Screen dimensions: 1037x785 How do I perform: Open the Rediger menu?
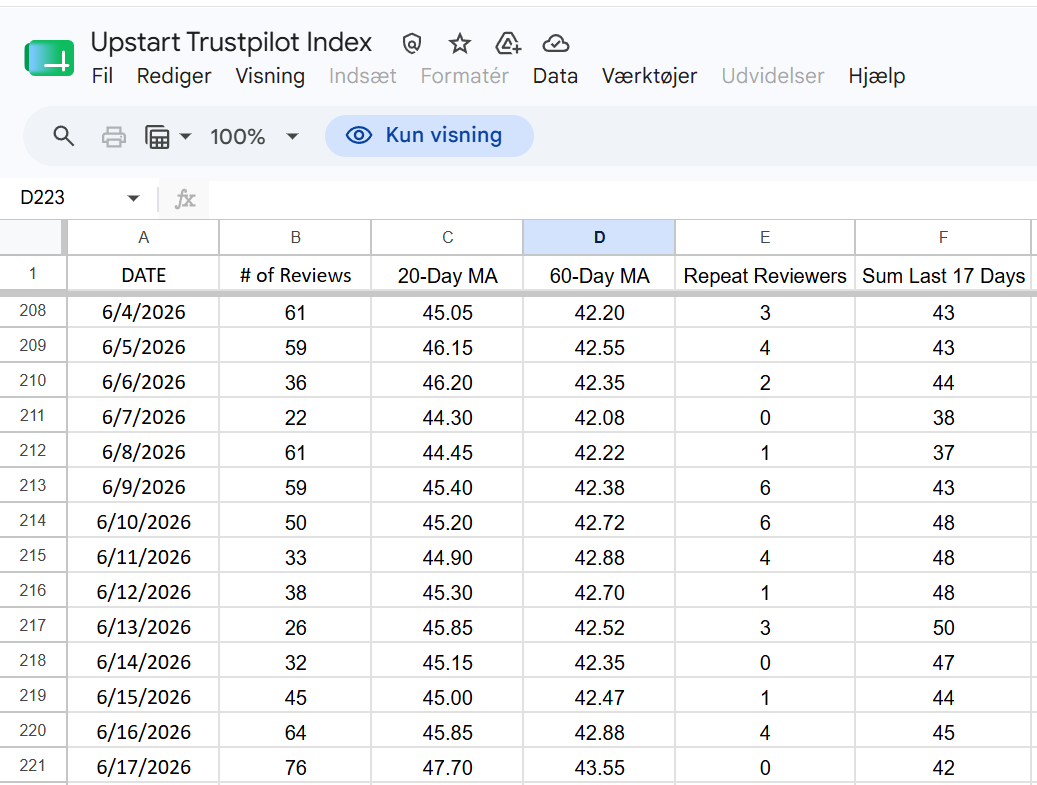pos(174,76)
